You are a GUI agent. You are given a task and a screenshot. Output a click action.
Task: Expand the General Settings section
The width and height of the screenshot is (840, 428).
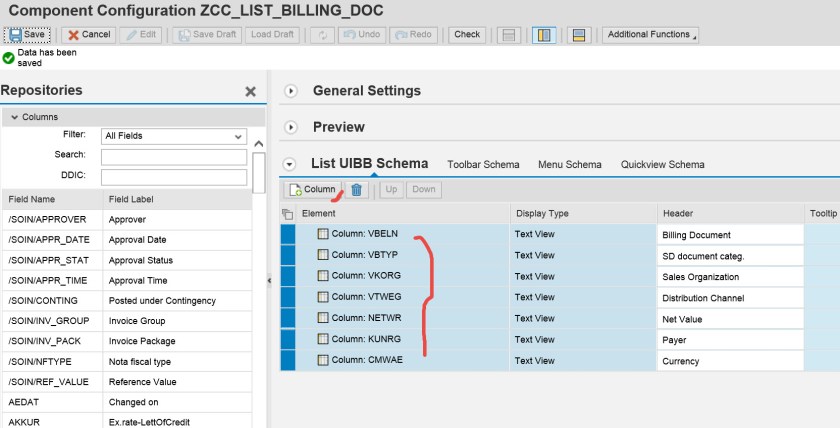pos(291,91)
